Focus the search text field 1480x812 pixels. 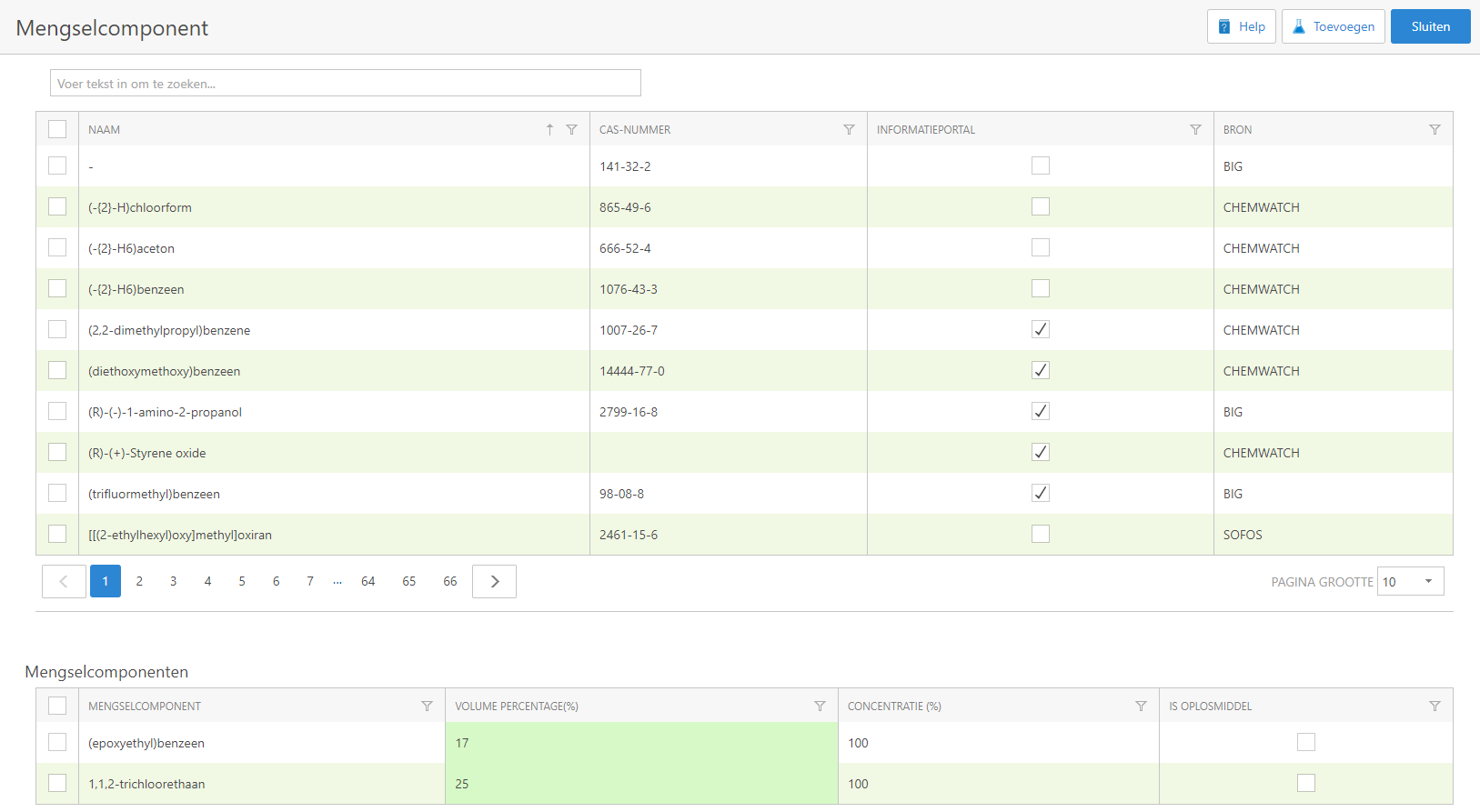346,84
